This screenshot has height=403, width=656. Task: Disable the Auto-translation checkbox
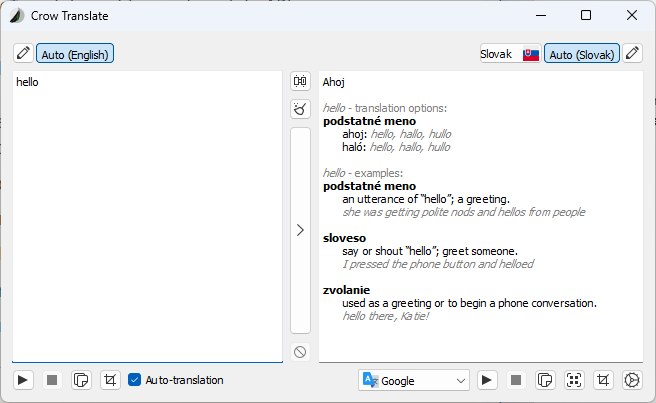(135, 380)
